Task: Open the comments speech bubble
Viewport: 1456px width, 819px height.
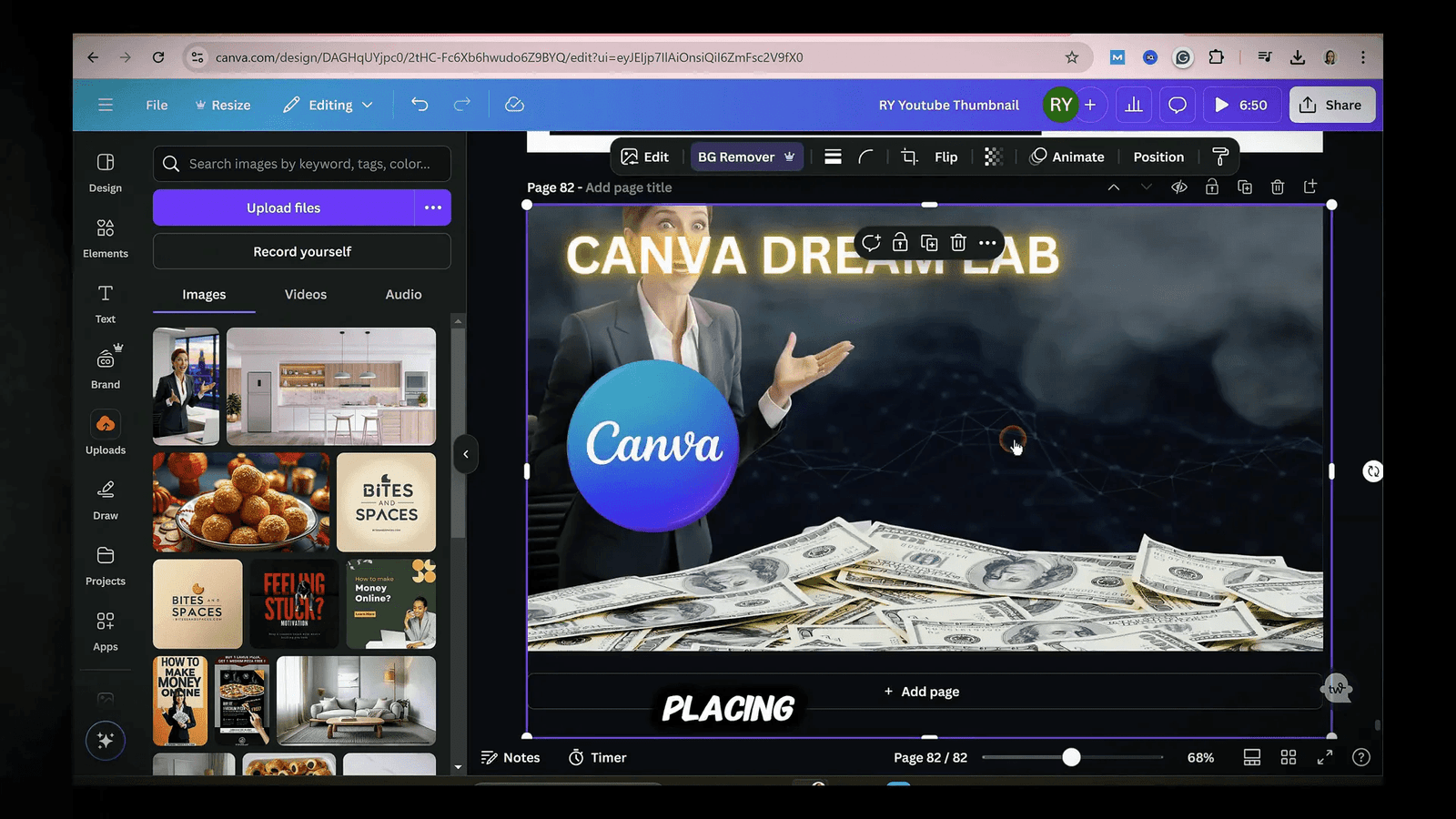Action: pyautogui.click(x=1178, y=105)
